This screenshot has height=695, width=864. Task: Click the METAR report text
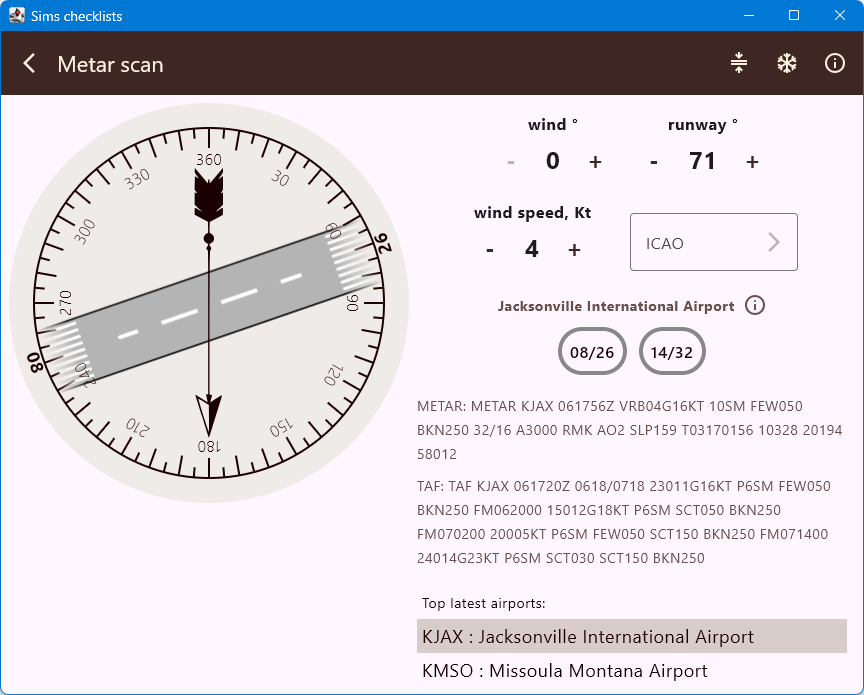click(630, 430)
